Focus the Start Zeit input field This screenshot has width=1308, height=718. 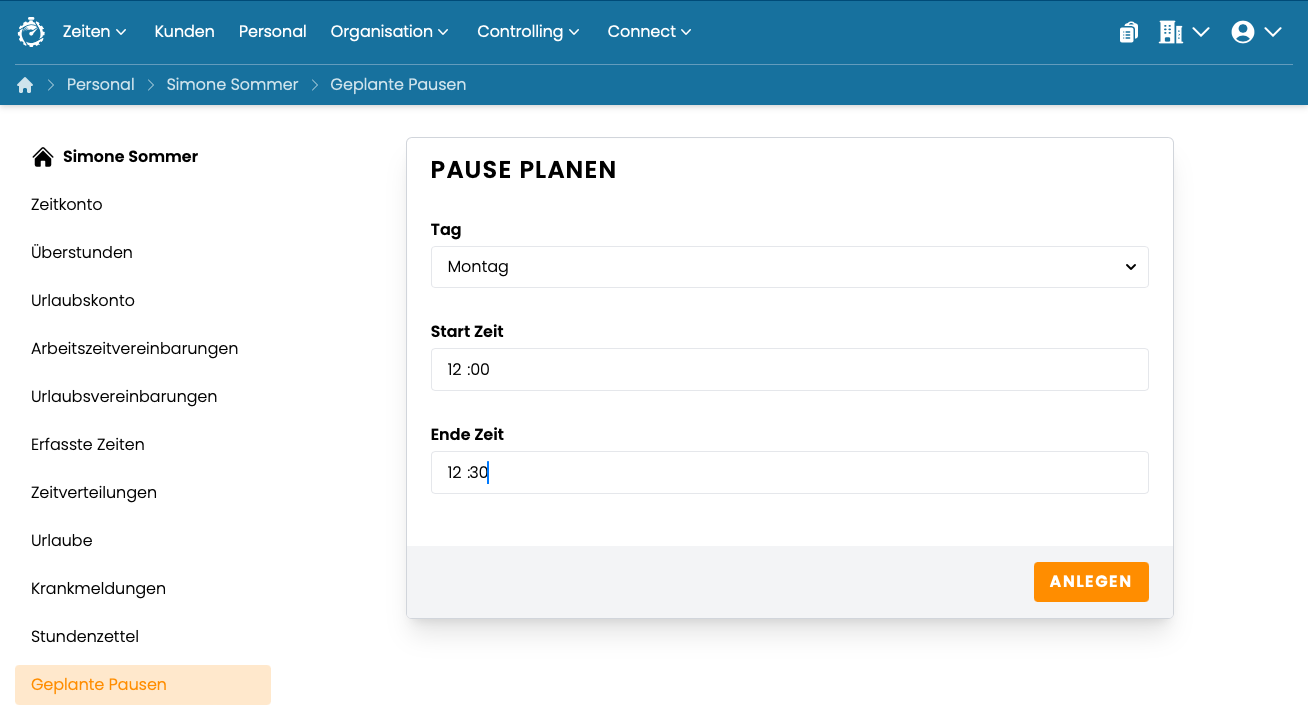(789, 370)
